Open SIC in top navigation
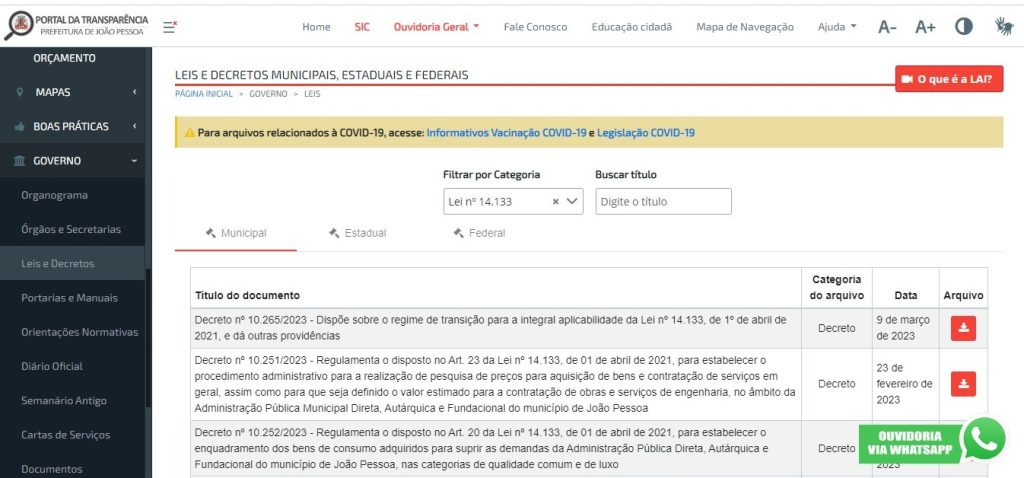Viewport: 1024px width, 478px height. tap(362, 27)
